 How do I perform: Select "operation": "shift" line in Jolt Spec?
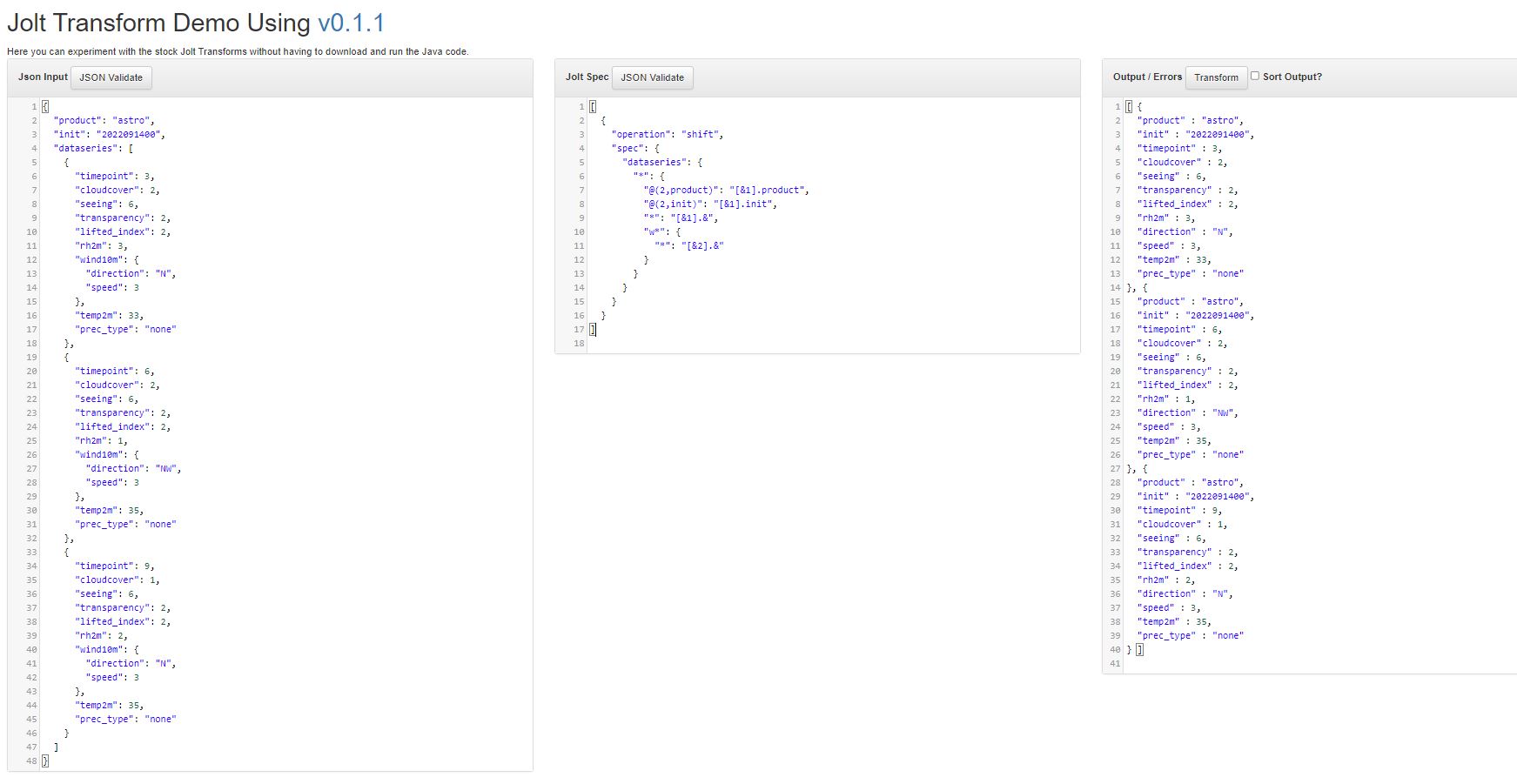tap(668, 134)
